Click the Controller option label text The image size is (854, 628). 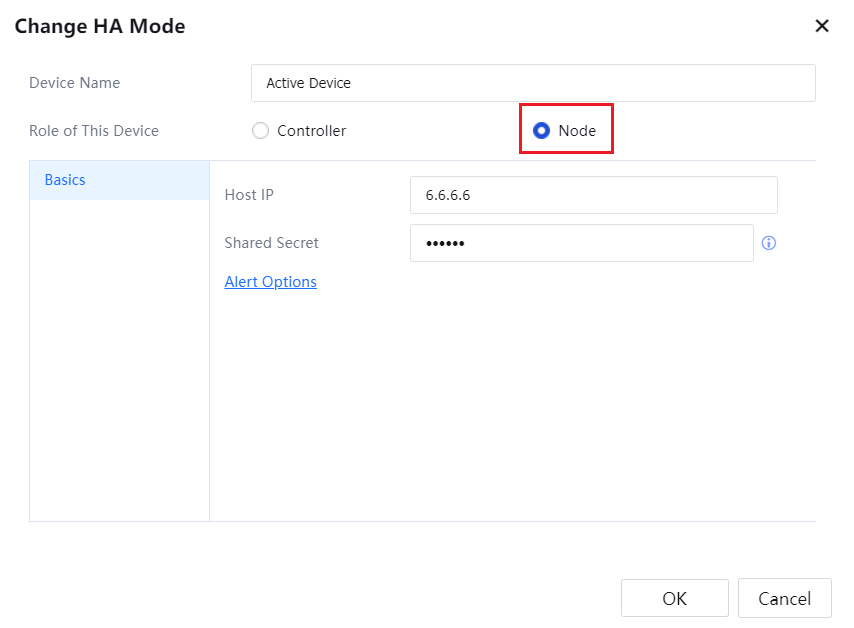point(311,131)
